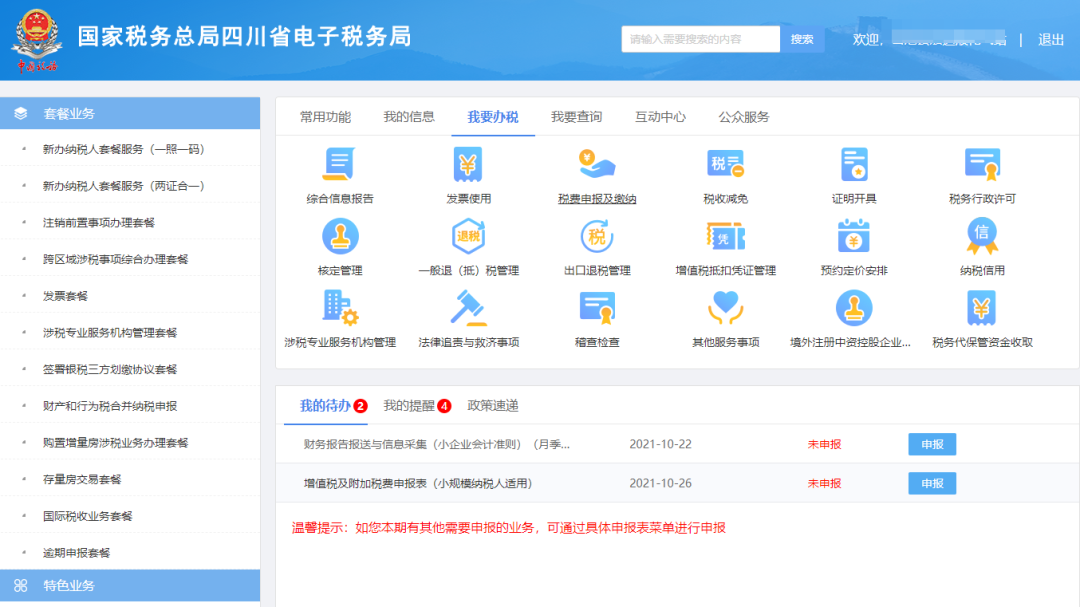Viewport: 1080px width, 607px height.
Task: Open 发票套餐 menu item
Action: click(65, 296)
